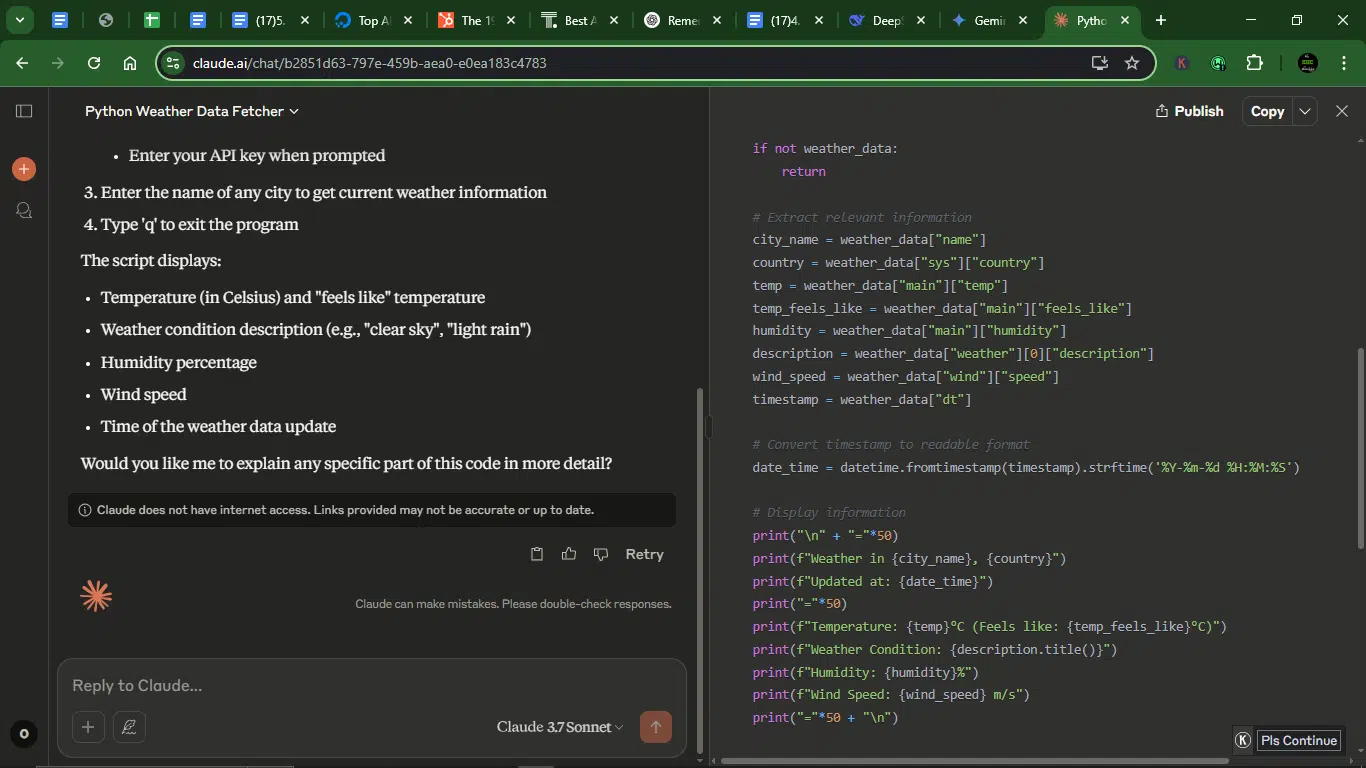Image resolution: width=1366 pixels, height=768 pixels.
Task: Open a new browser tab
Action: tap(1161, 20)
